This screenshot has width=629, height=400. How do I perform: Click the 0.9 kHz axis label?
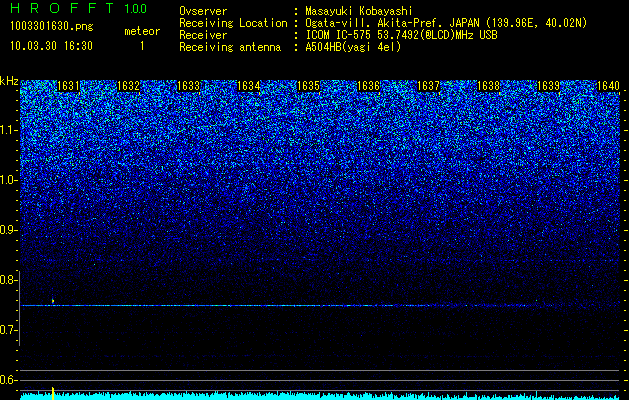point(8,230)
